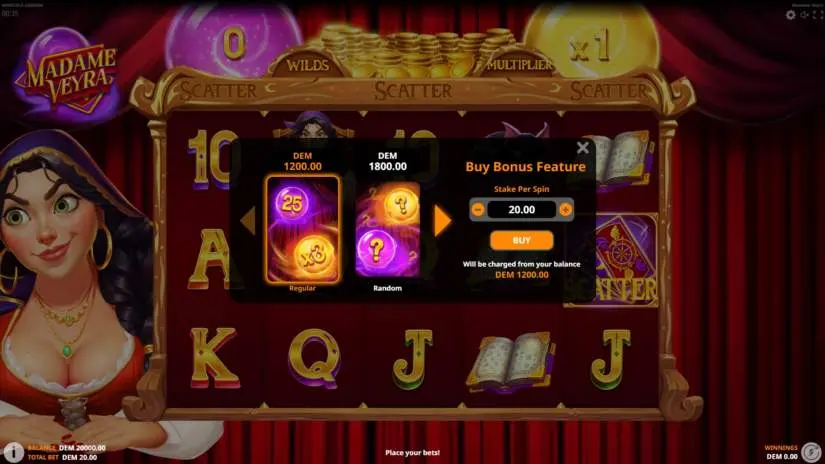Mute the game sound
The width and height of the screenshot is (825, 464).
coord(804,15)
